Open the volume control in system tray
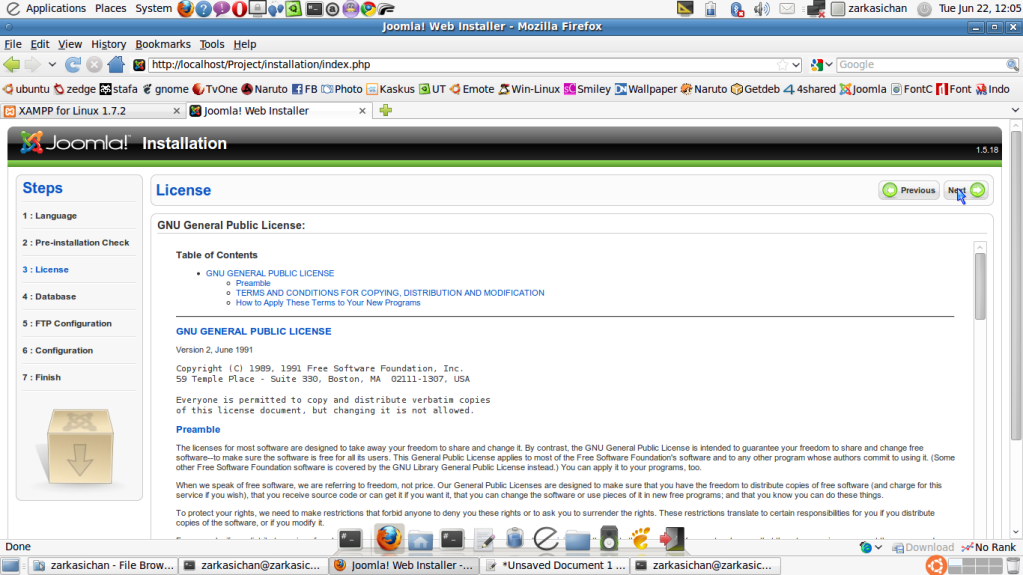The width and height of the screenshot is (1023, 575). (761, 8)
